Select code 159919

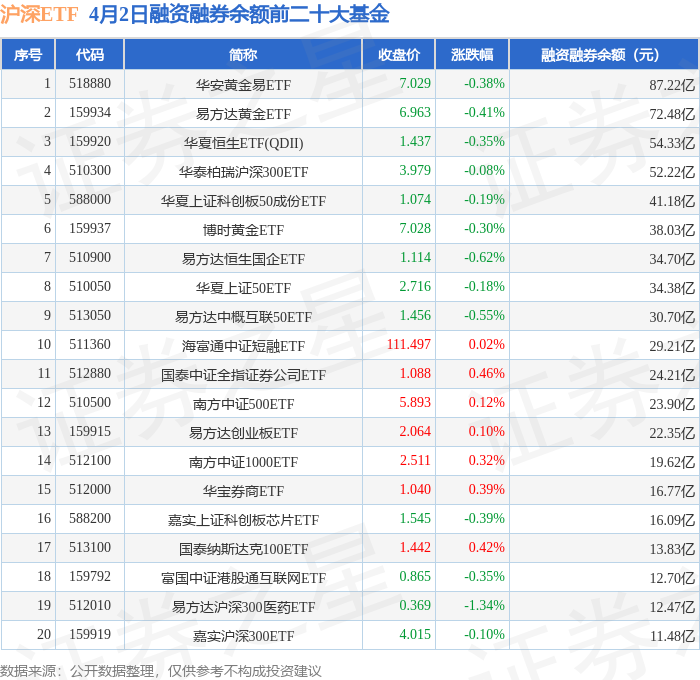coord(90,635)
